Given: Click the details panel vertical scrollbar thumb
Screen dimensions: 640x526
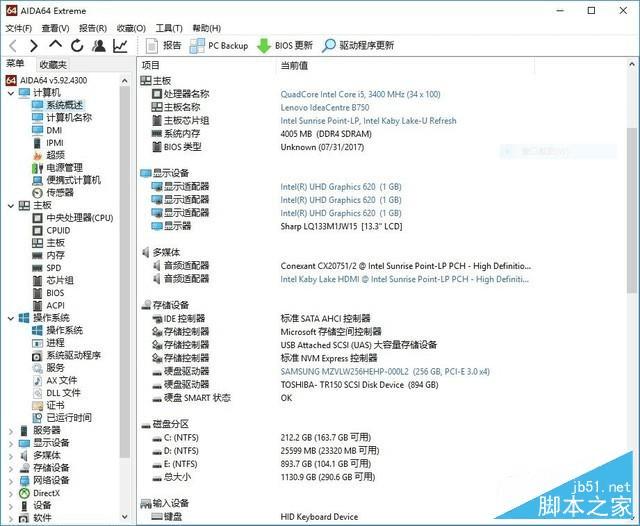Looking at the screenshot, I should pos(632,210).
